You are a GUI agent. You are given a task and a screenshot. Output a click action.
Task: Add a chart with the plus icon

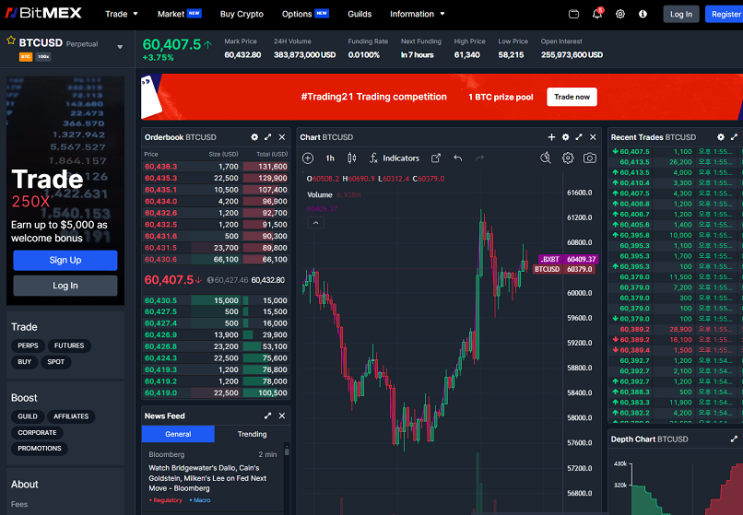(x=551, y=137)
